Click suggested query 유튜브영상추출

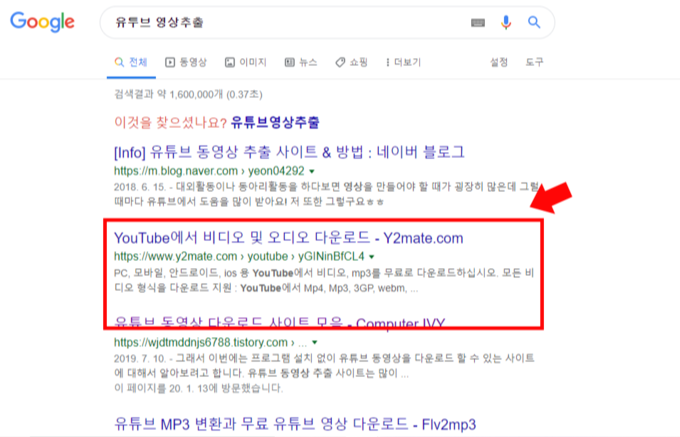(275, 122)
